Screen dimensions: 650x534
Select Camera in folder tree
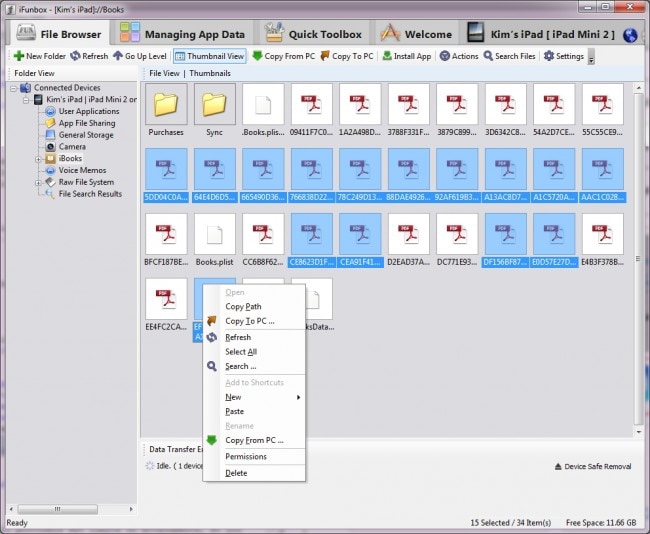pos(72,146)
